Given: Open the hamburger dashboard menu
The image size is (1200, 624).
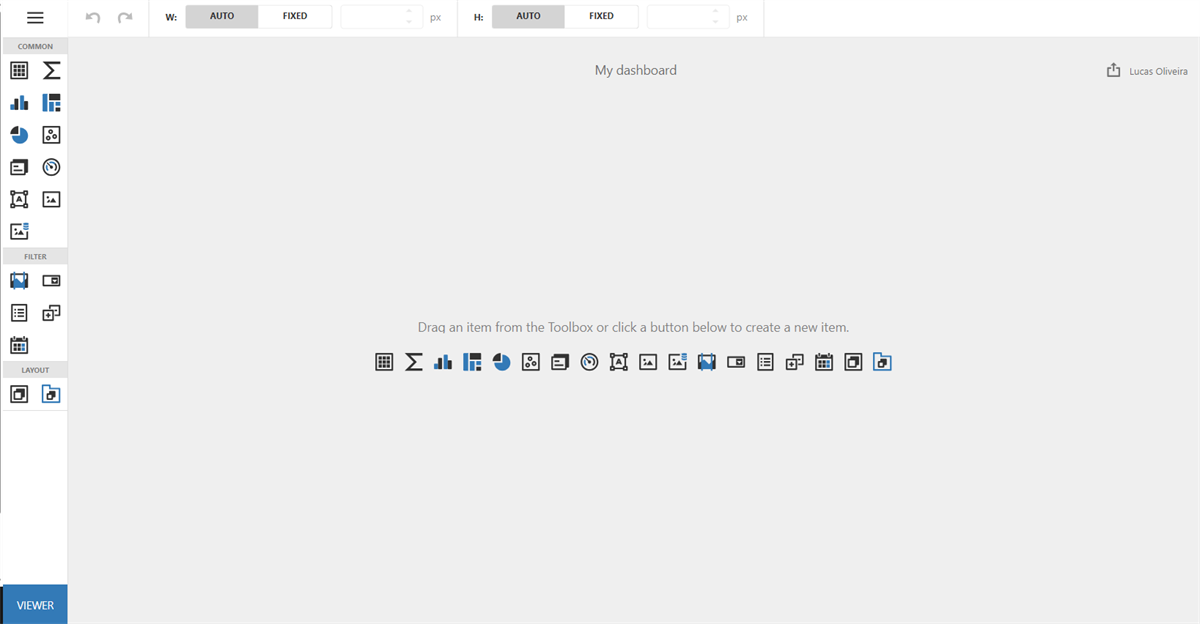Looking at the screenshot, I should click(35, 18).
